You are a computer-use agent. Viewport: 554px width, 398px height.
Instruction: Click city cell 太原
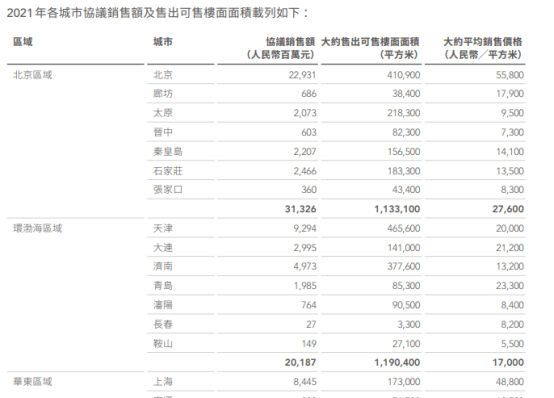(x=163, y=113)
